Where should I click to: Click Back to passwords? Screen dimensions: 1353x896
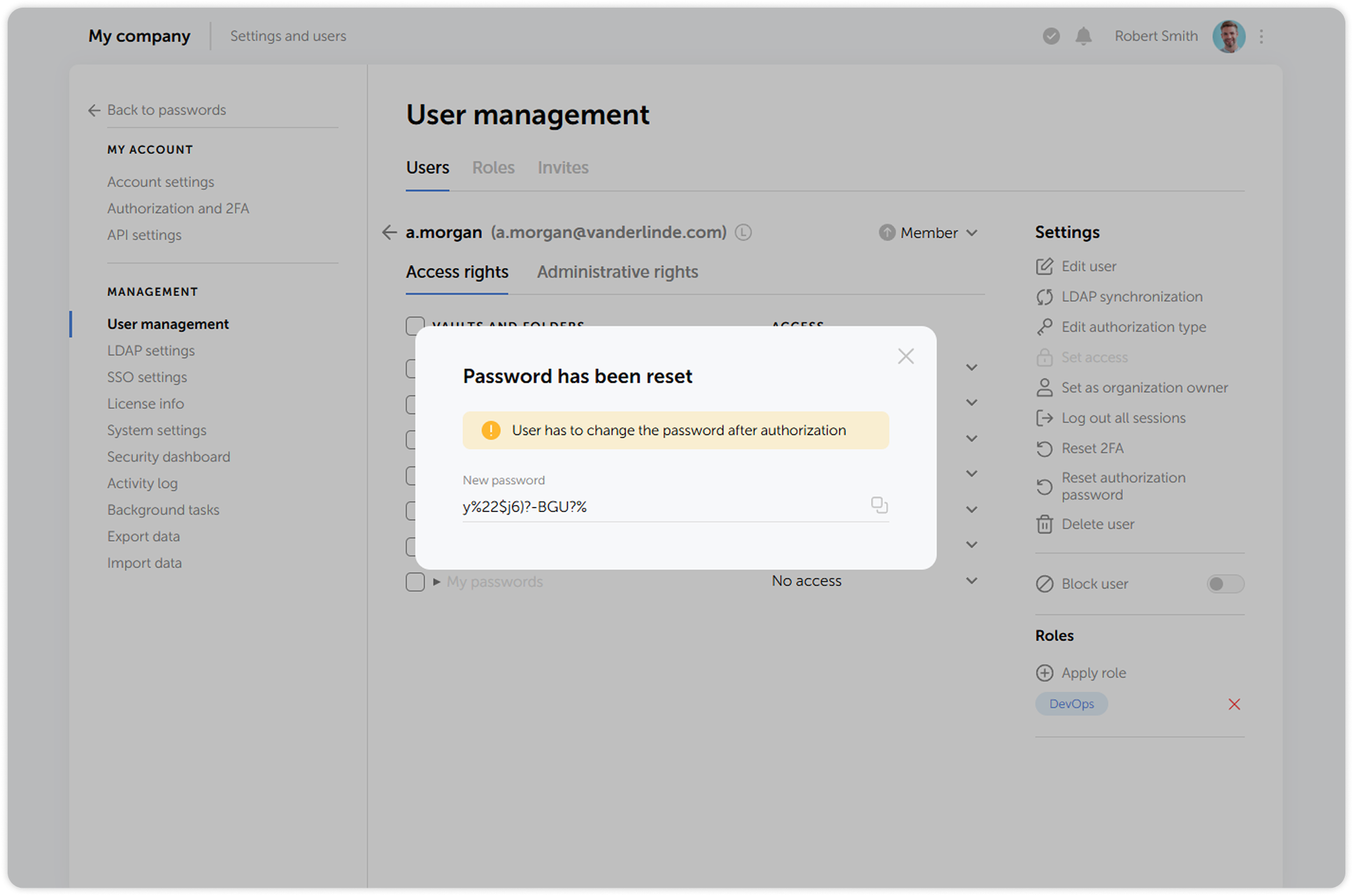tap(167, 110)
